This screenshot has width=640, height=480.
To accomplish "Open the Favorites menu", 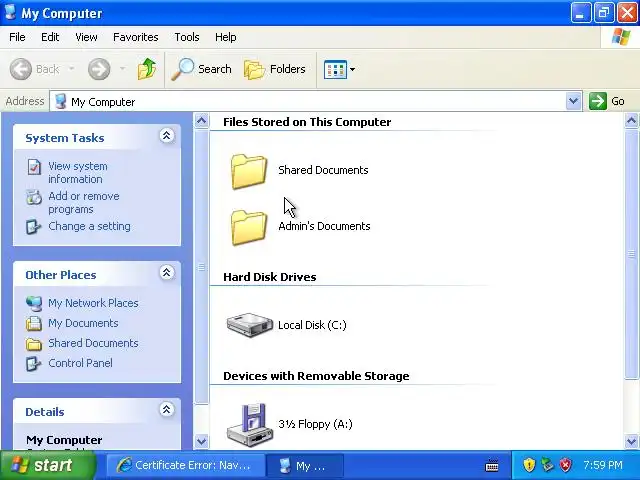I will click(136, 37).
